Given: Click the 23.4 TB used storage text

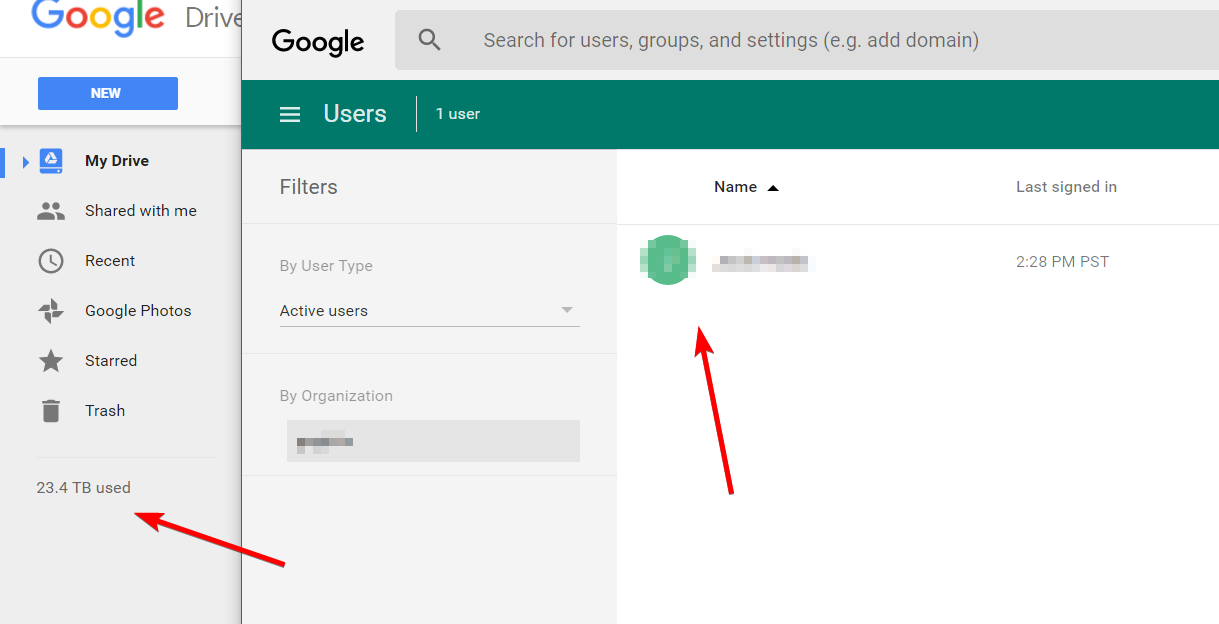Looking at the screenshot, I should point(84,488).
